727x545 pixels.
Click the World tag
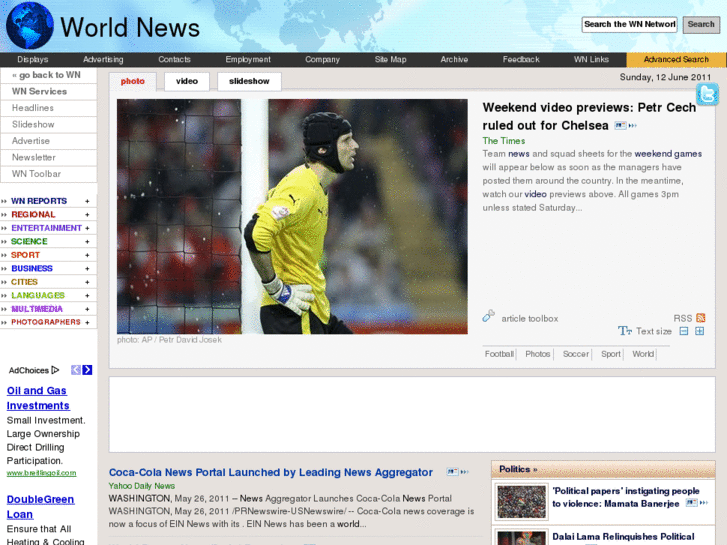click(643, 354)
